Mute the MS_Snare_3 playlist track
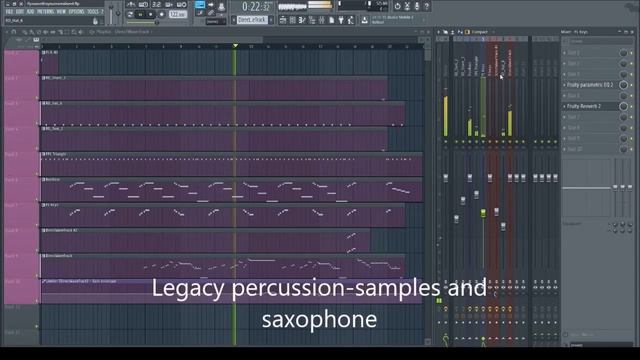This screenshot has width=640, height=360. (x=36, y=98)
